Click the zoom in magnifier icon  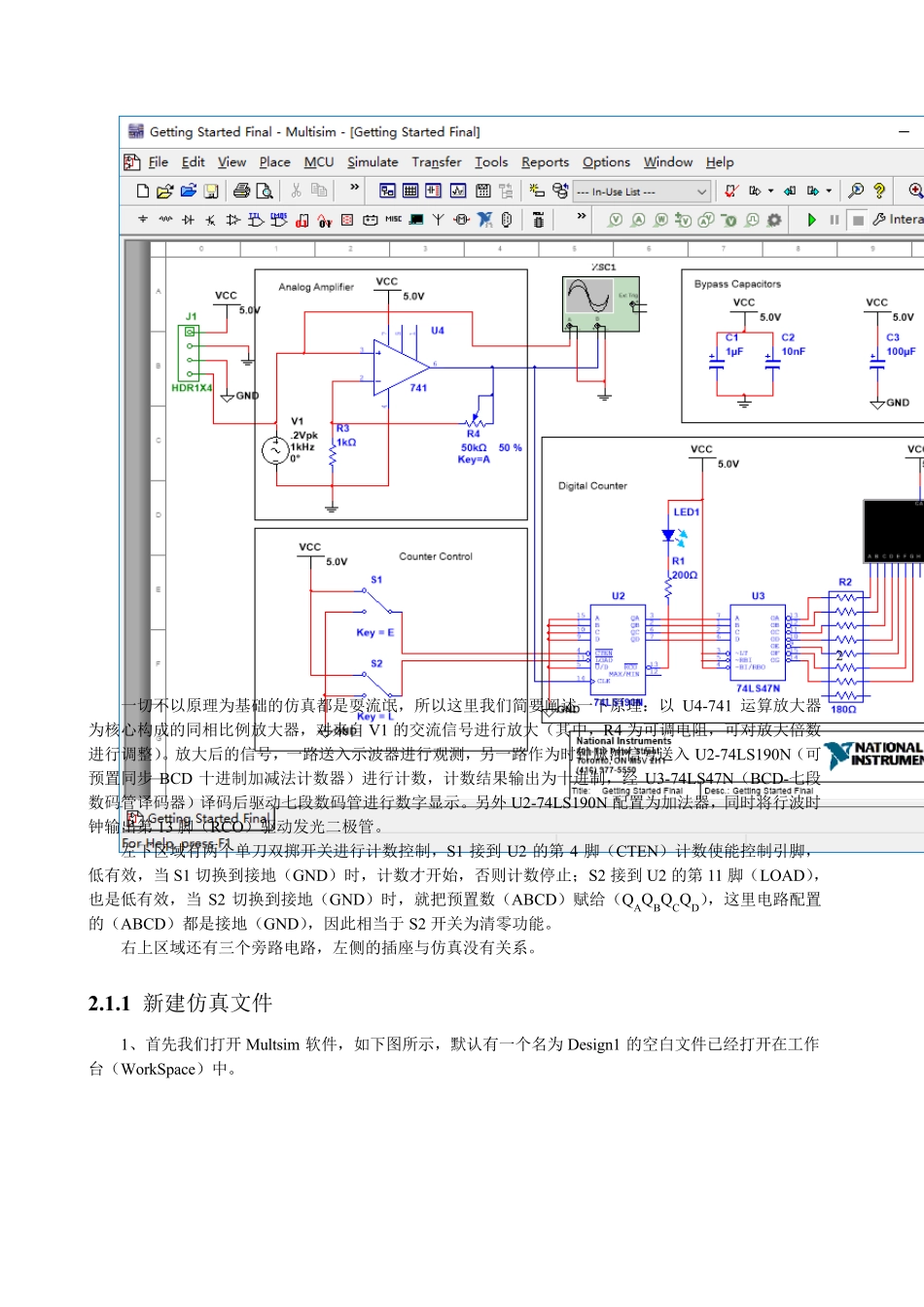click(915, 192)
